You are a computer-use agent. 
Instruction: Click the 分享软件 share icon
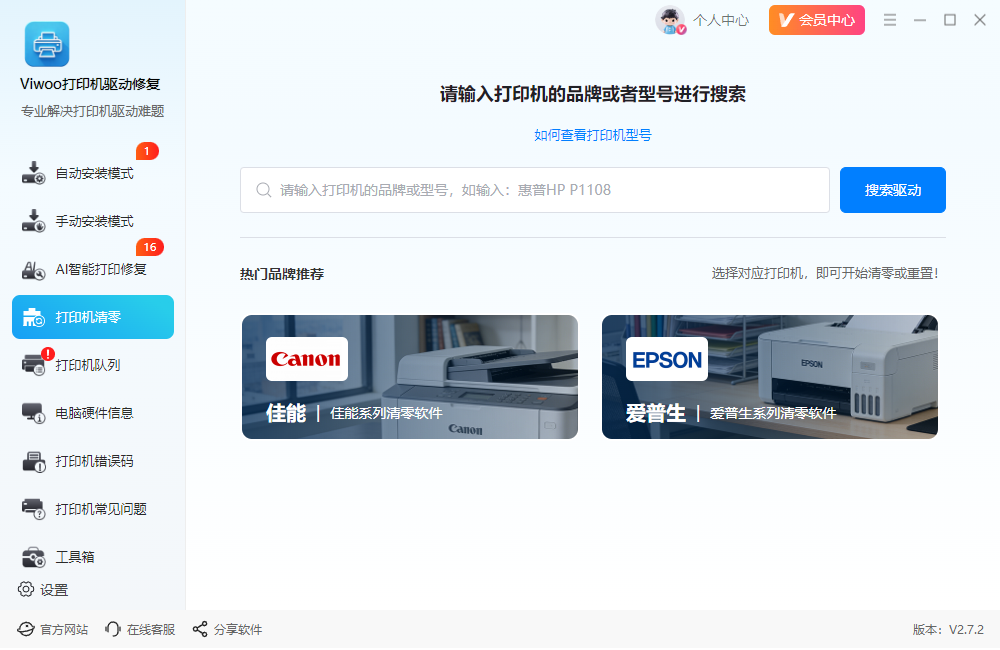click(200, 630)
